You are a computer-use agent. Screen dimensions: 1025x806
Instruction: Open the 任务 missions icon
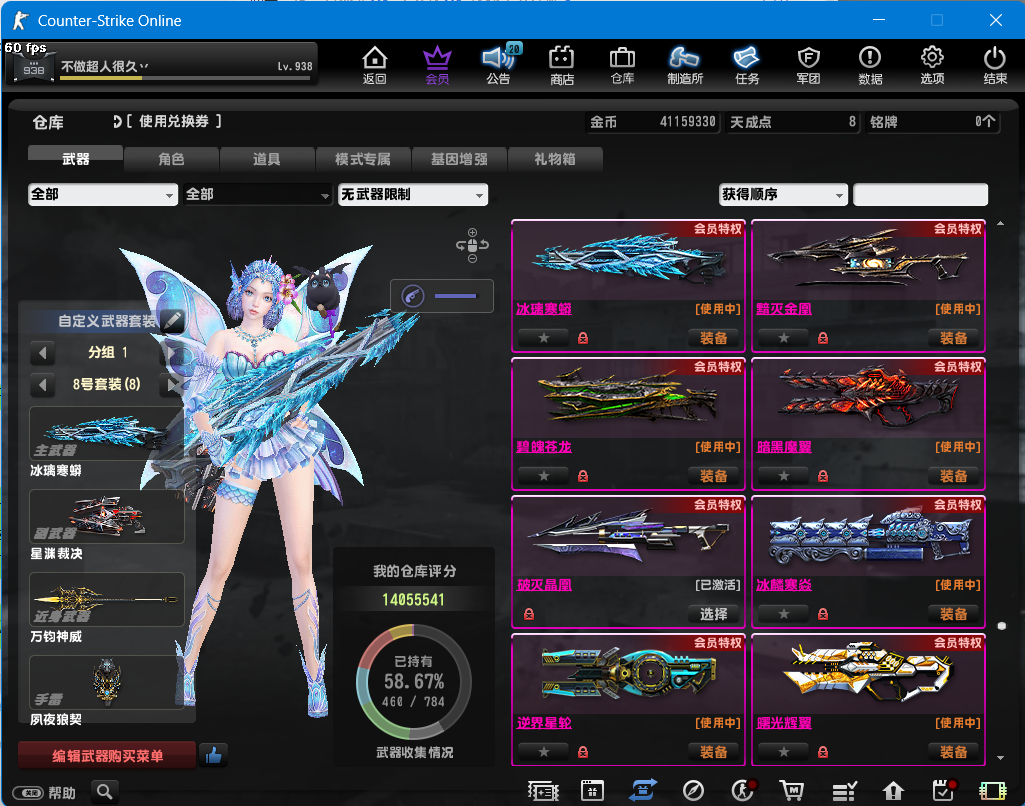point(746,65)
